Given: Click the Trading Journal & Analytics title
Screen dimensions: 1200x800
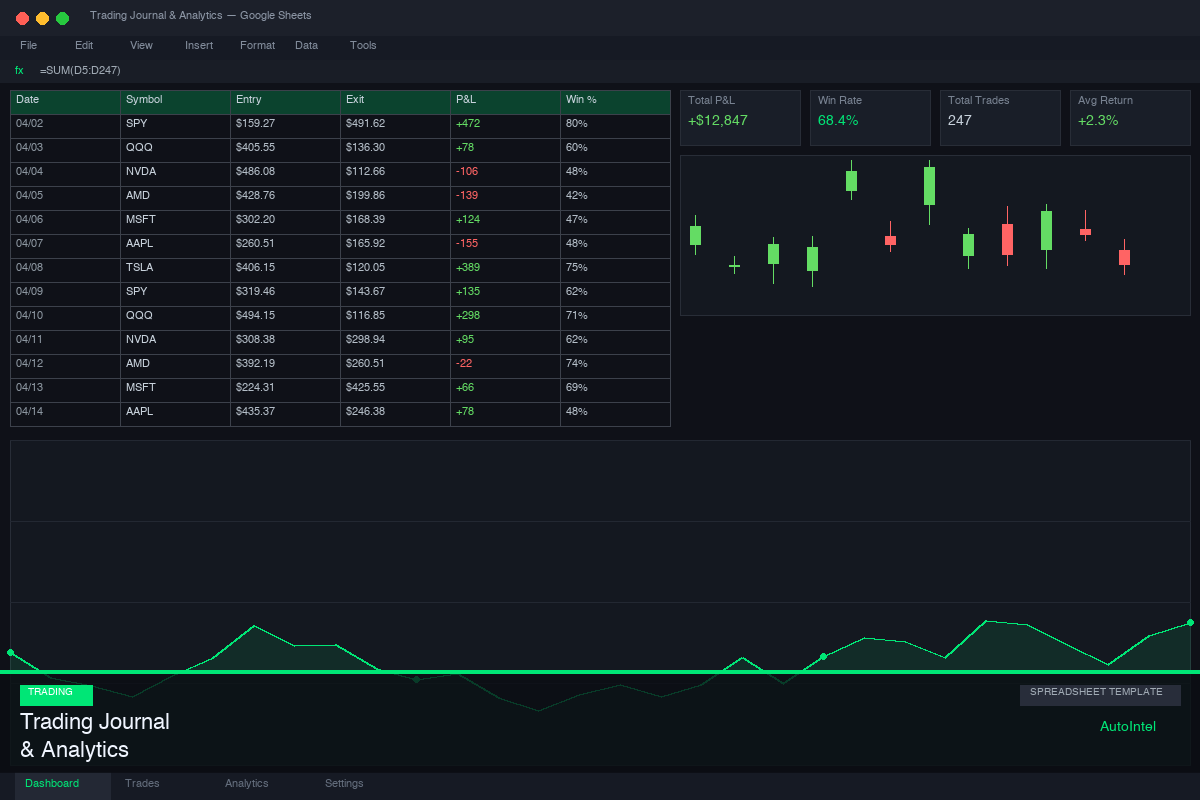Looking at the screenshot, I should (95, 735).
